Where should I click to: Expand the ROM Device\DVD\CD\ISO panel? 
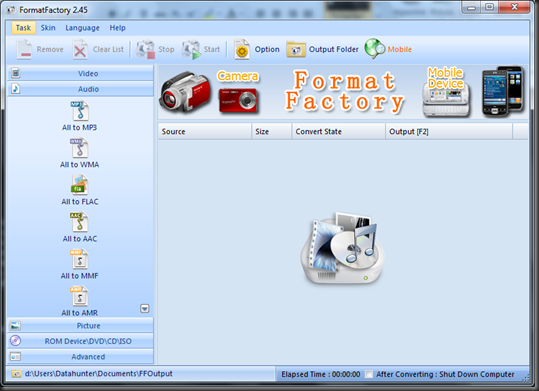point(80,341)
